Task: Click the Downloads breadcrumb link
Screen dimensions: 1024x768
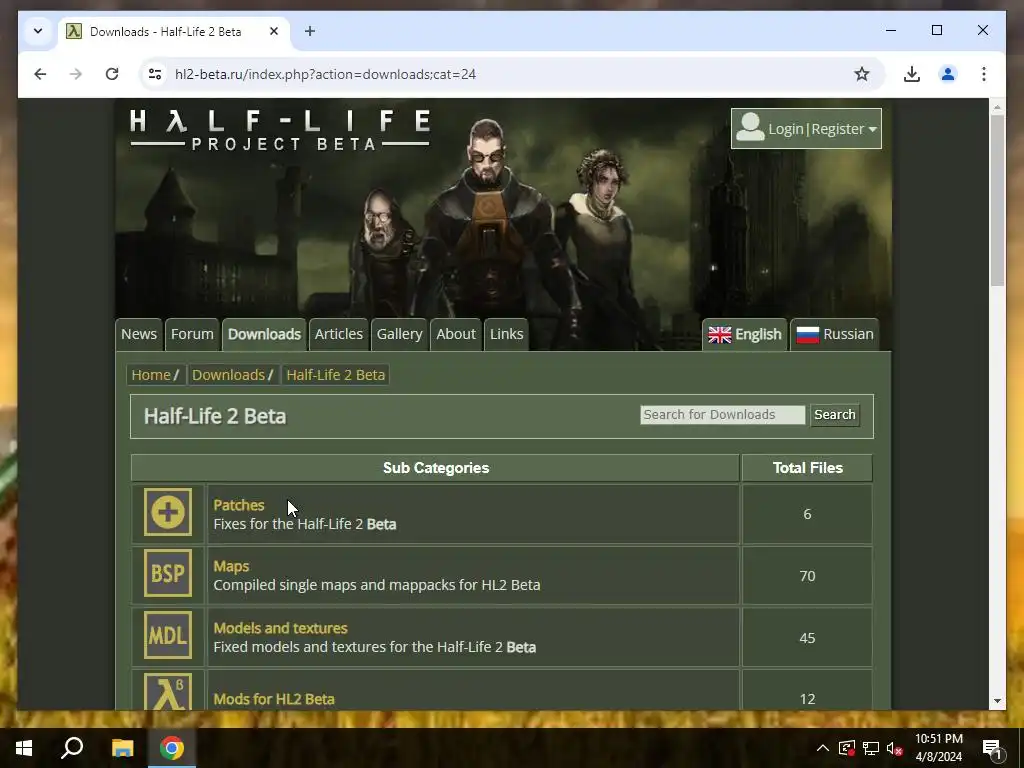Action: (x=229, y=375)
